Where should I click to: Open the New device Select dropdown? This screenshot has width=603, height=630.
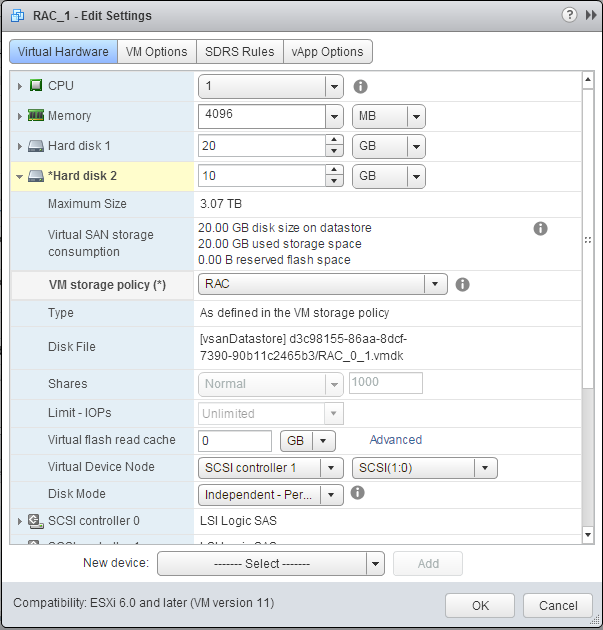point(271,563)
